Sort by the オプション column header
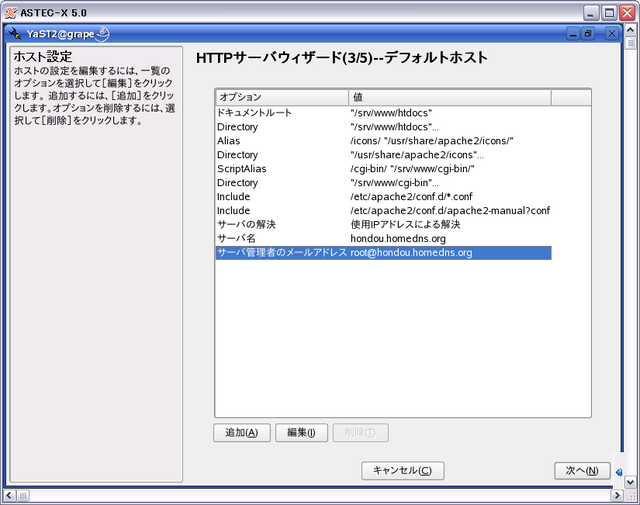The image size is (640, 505). (x=282, y=97)
